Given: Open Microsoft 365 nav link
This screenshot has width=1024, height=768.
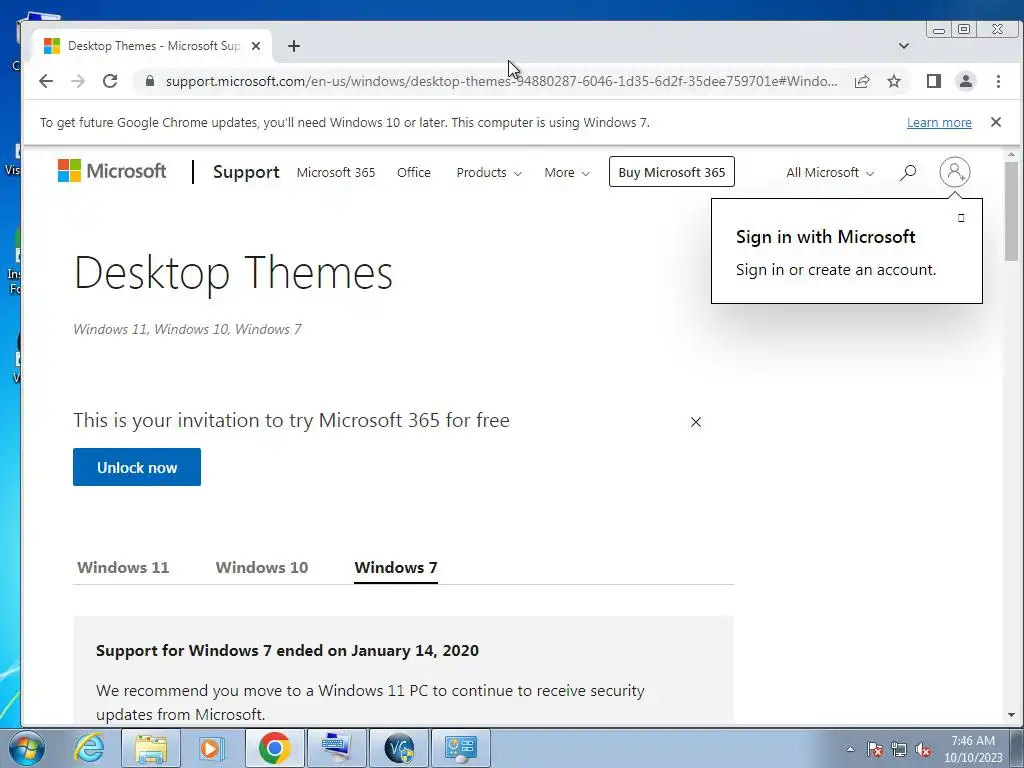Looking at the screenshot, I should [336, 172].
